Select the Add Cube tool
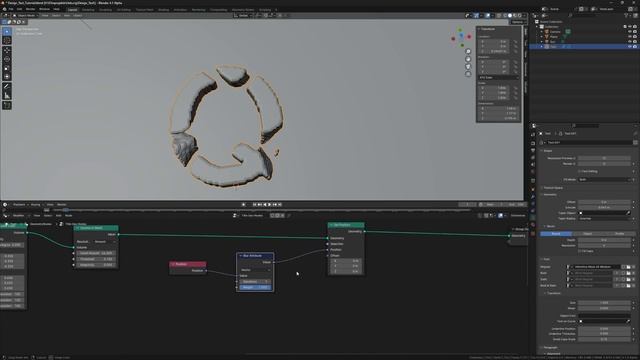This screenshot has height=360, width=640. coord(7,105)
